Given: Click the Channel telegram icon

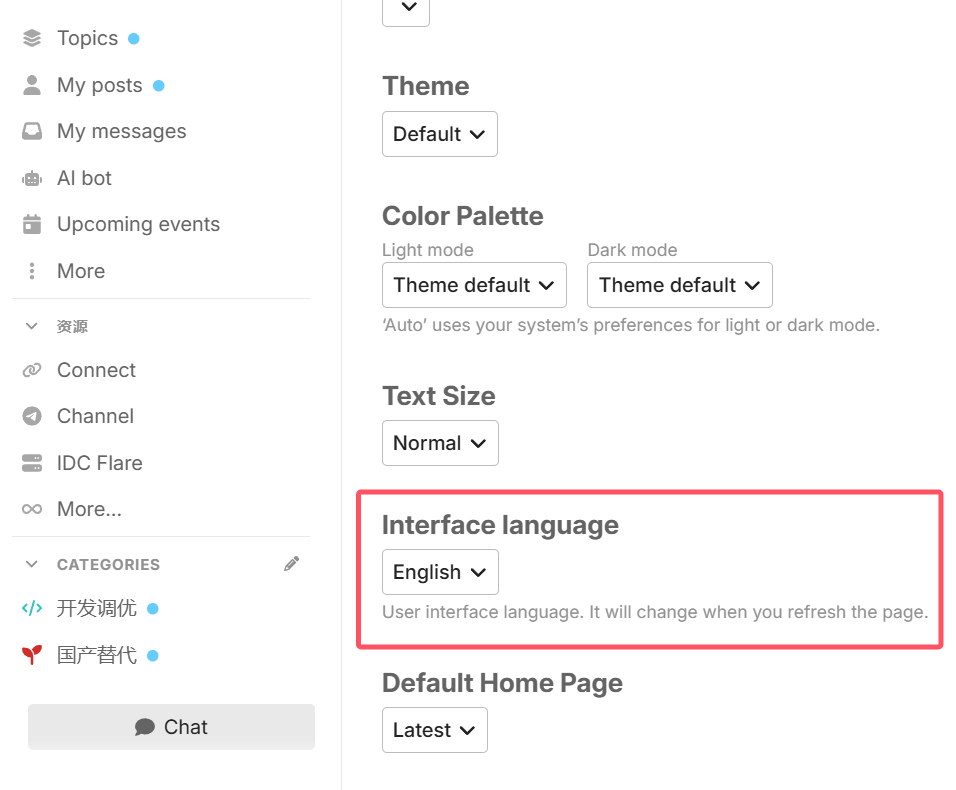Looking at the screenshot, I should click(x=32, y=416).
